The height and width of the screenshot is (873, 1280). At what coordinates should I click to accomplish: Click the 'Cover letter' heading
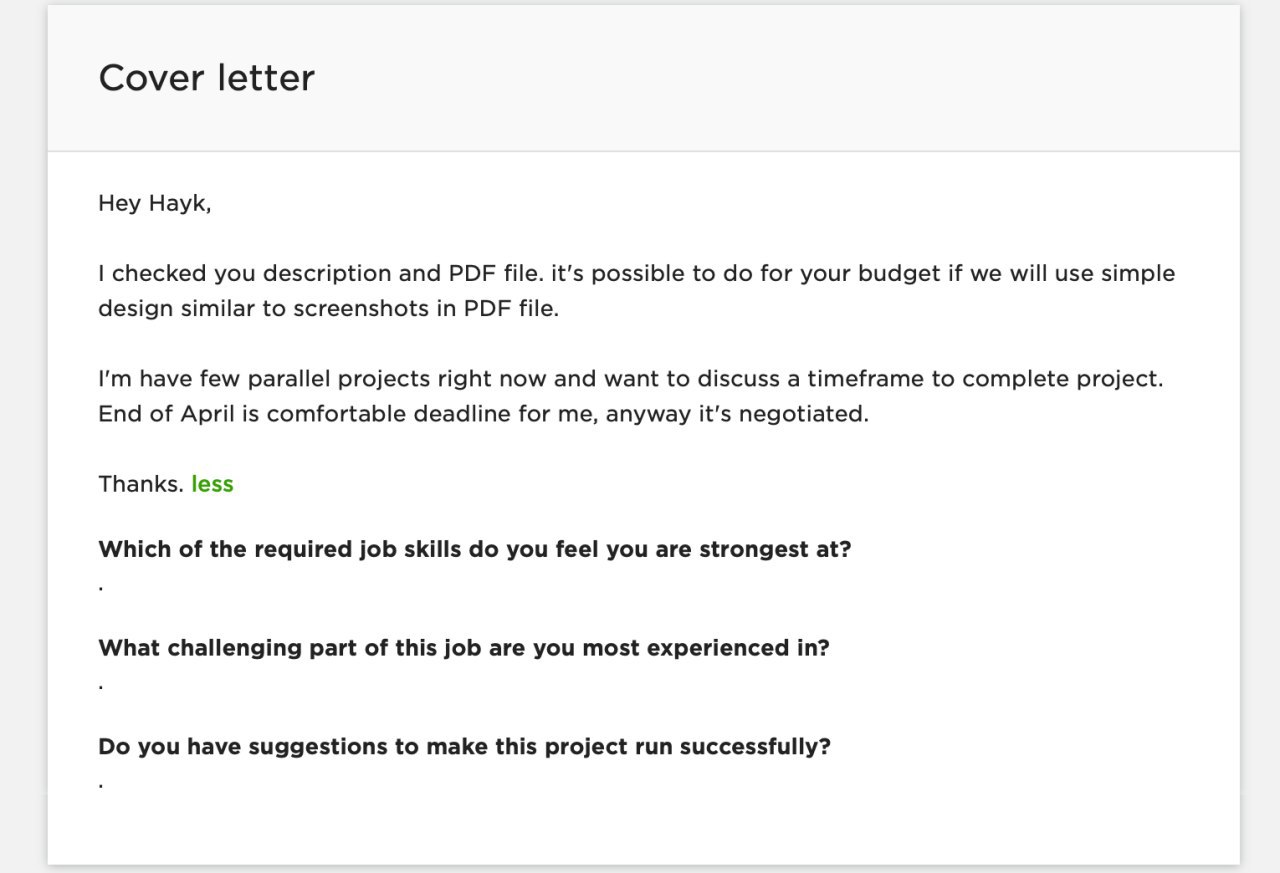(206, 78)
